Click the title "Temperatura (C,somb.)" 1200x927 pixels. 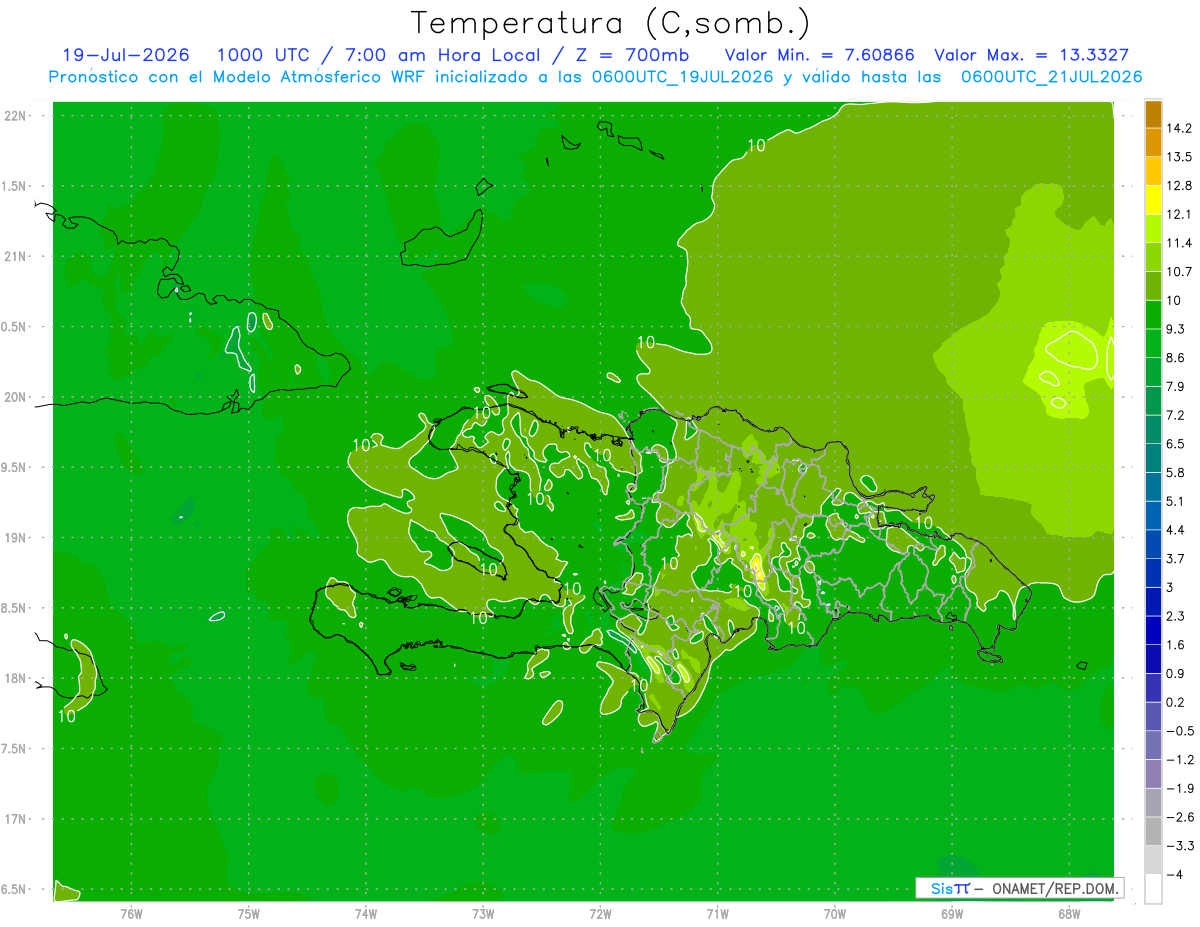click(x=610, y=23)
